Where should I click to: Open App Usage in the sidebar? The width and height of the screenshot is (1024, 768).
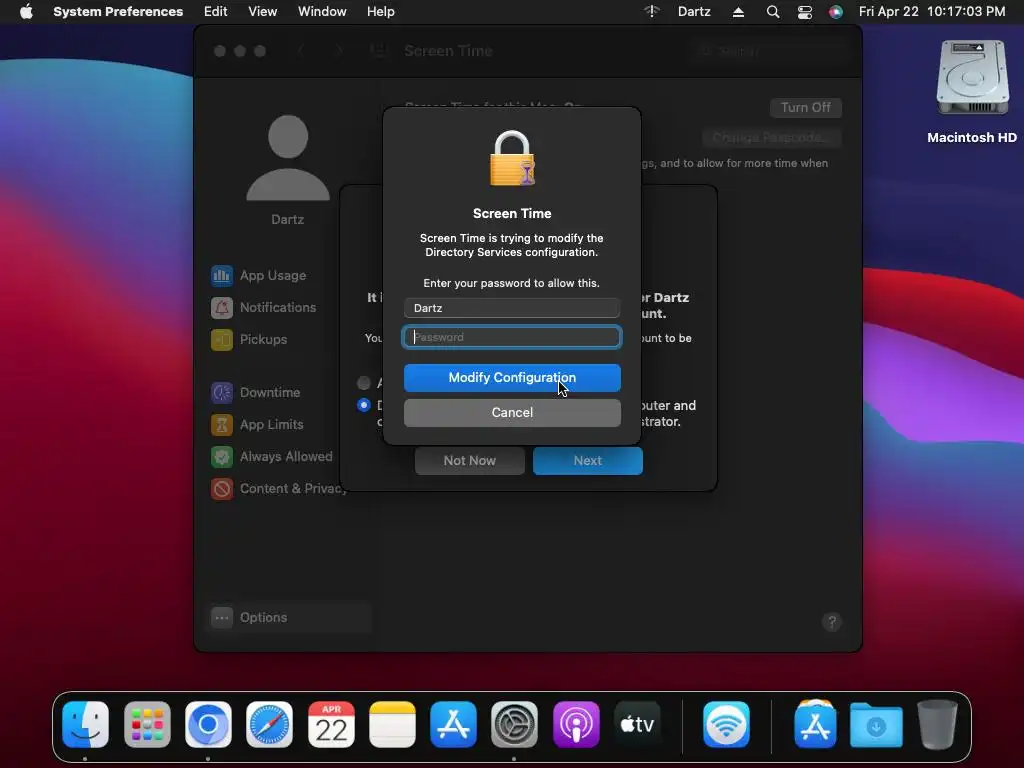[259, 276]
